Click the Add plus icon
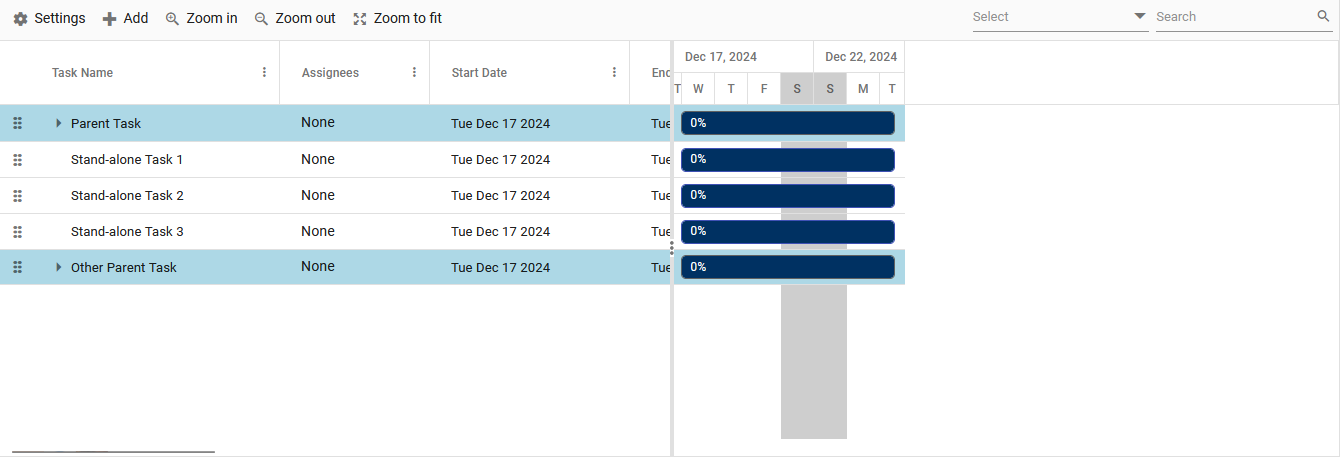The height and width of the screenshot is (457, 1340). tap(110, 19)
